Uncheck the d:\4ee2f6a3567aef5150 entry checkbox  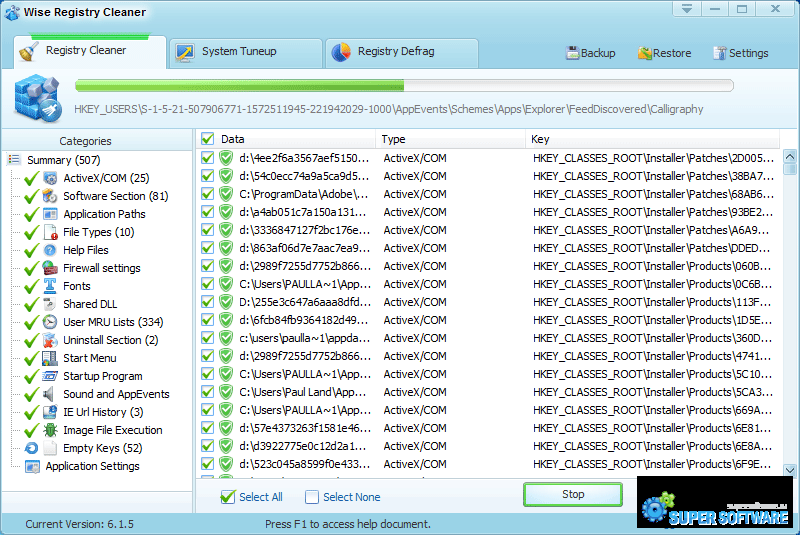[x=207, y=158]
